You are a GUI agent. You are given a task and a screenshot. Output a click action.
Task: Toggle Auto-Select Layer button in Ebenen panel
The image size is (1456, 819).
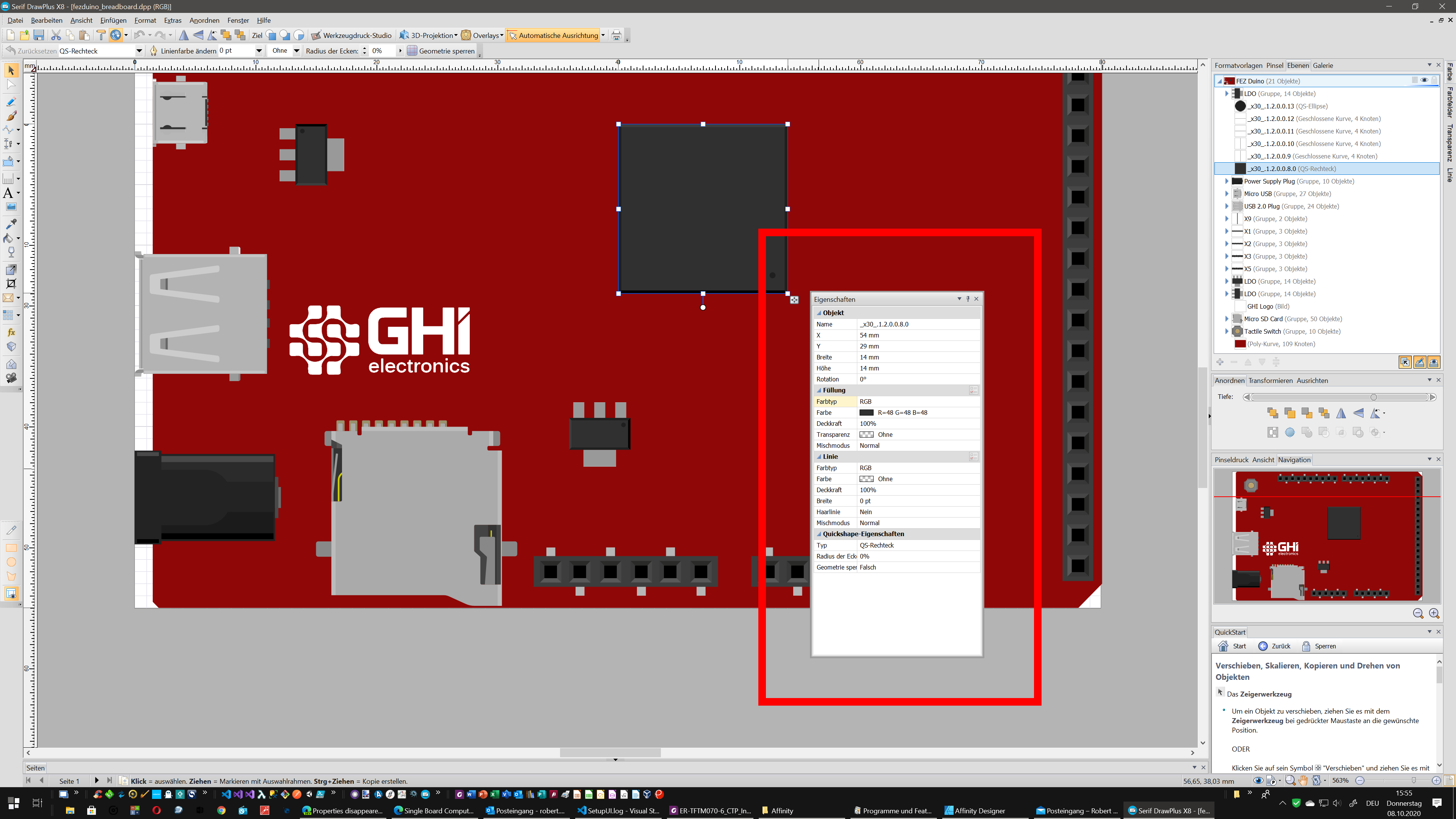(x=1405, y=362)
